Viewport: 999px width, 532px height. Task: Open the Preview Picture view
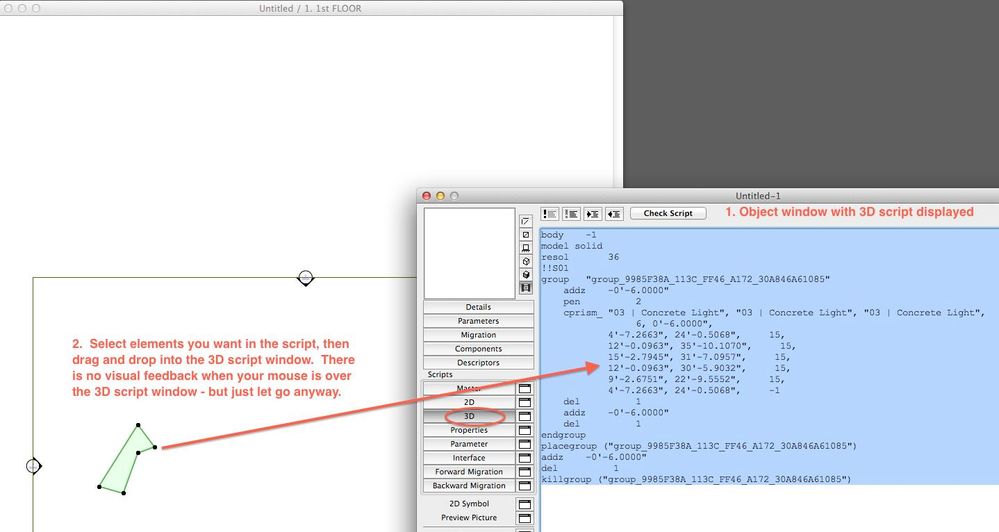coord(469,518)
